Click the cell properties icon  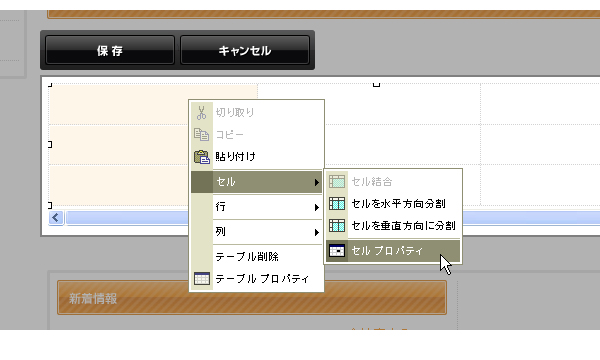pos(337,251)
